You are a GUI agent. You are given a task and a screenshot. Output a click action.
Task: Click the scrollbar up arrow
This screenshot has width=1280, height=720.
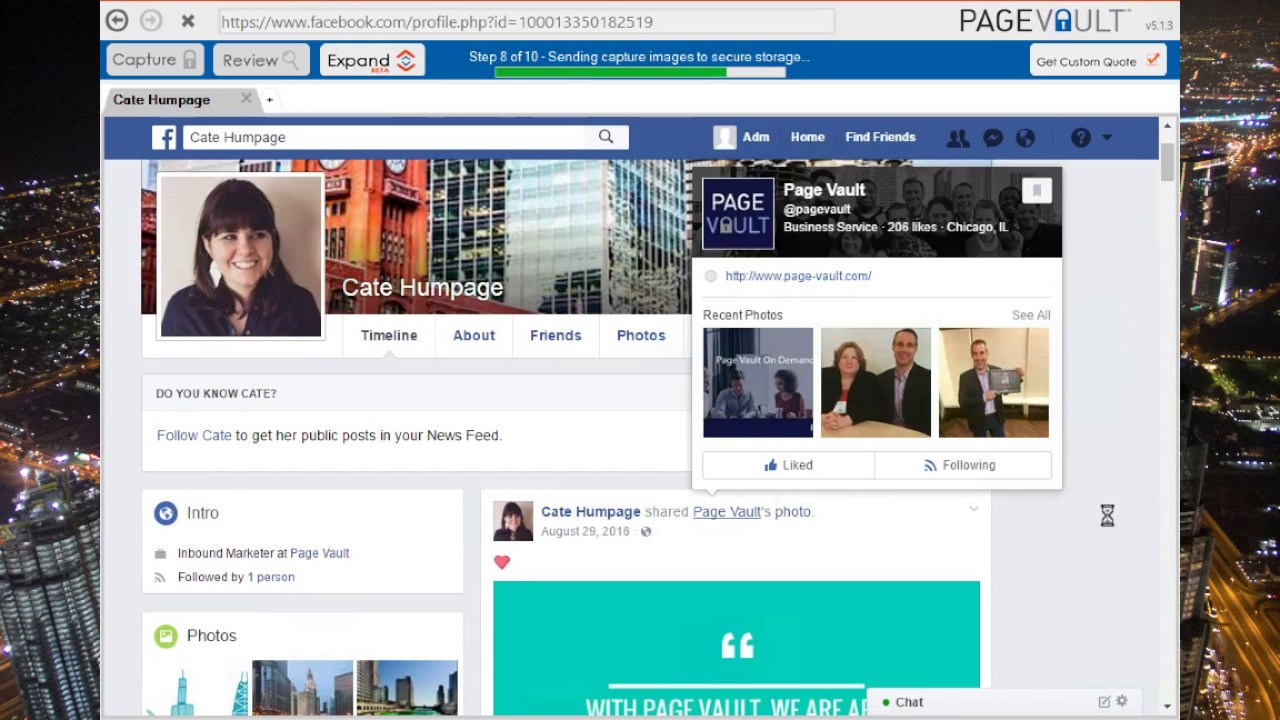point(1167,125)
